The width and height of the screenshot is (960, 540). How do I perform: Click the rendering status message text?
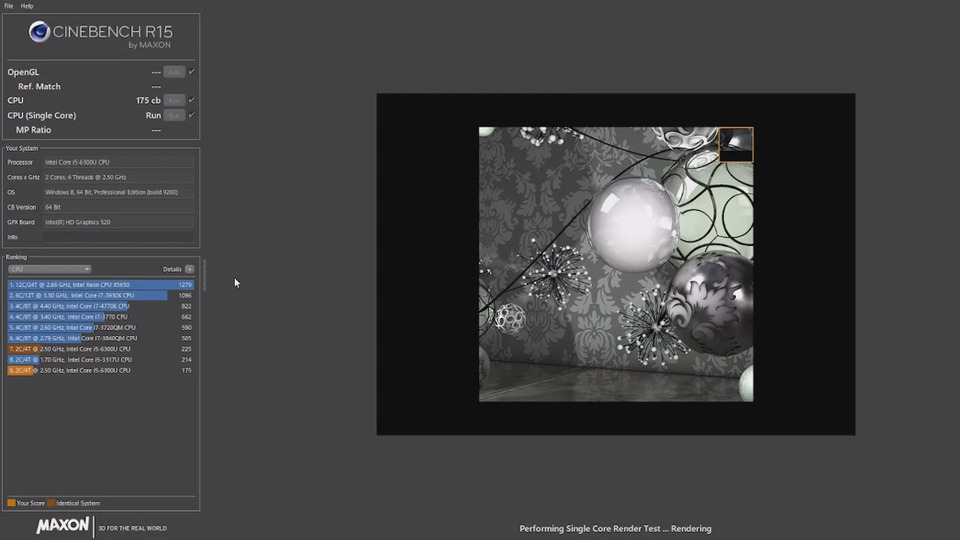click(x=615, y=528)
